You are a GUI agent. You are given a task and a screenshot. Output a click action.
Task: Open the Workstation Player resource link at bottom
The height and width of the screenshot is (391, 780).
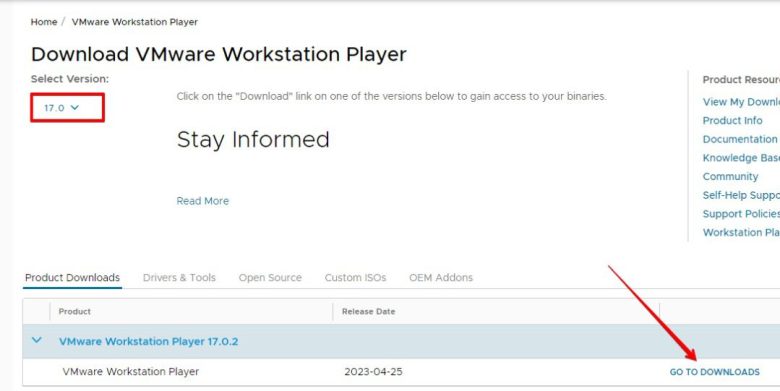(741, 232)
